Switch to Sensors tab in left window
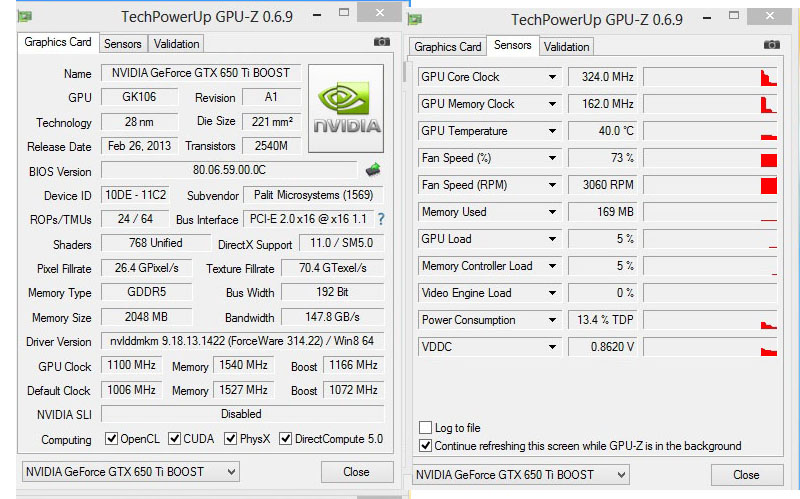800x499 pixels. coord(122,44)
